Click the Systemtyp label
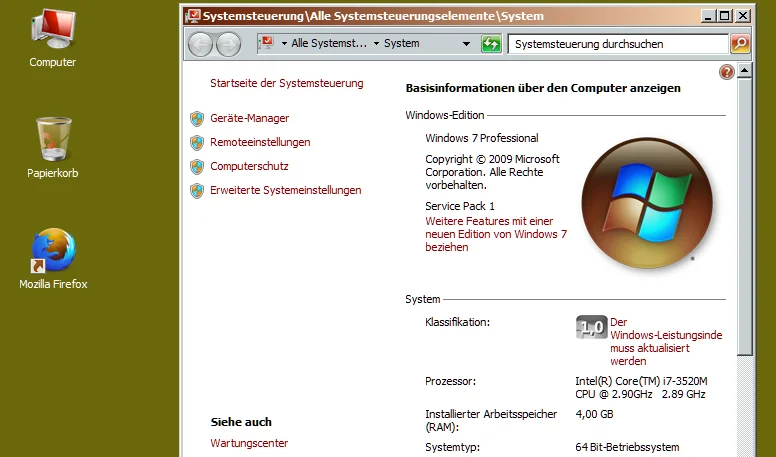This screenshot has height=457, width=776. (x=452, y=448)
